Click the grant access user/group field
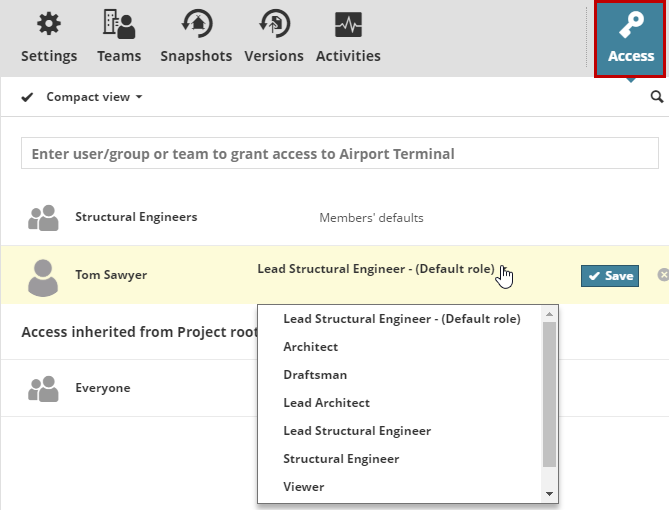Screen dimensions: 669x510 pos(340,154)
